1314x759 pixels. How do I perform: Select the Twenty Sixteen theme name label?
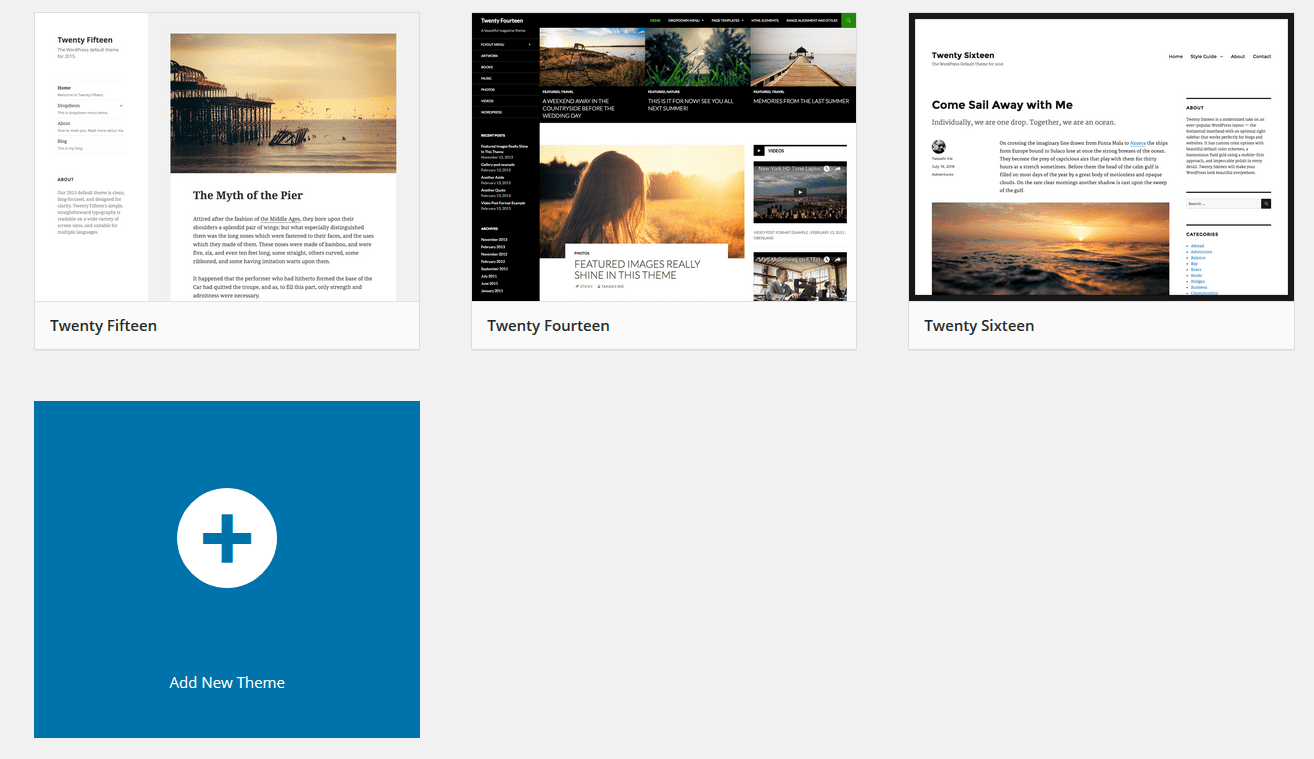tap(979, 326)
